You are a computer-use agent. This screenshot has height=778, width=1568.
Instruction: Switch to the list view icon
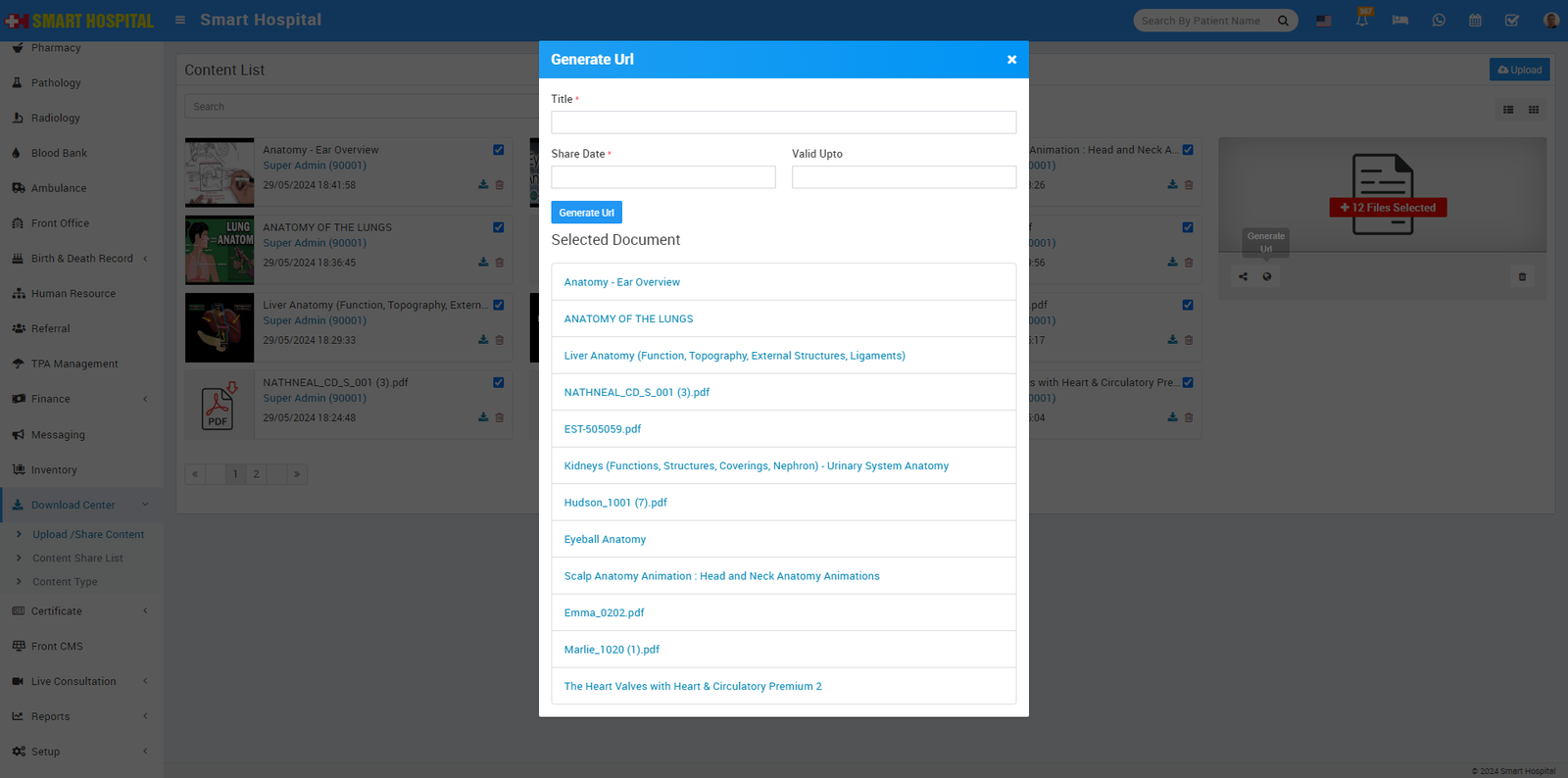tap(1508, 110)
